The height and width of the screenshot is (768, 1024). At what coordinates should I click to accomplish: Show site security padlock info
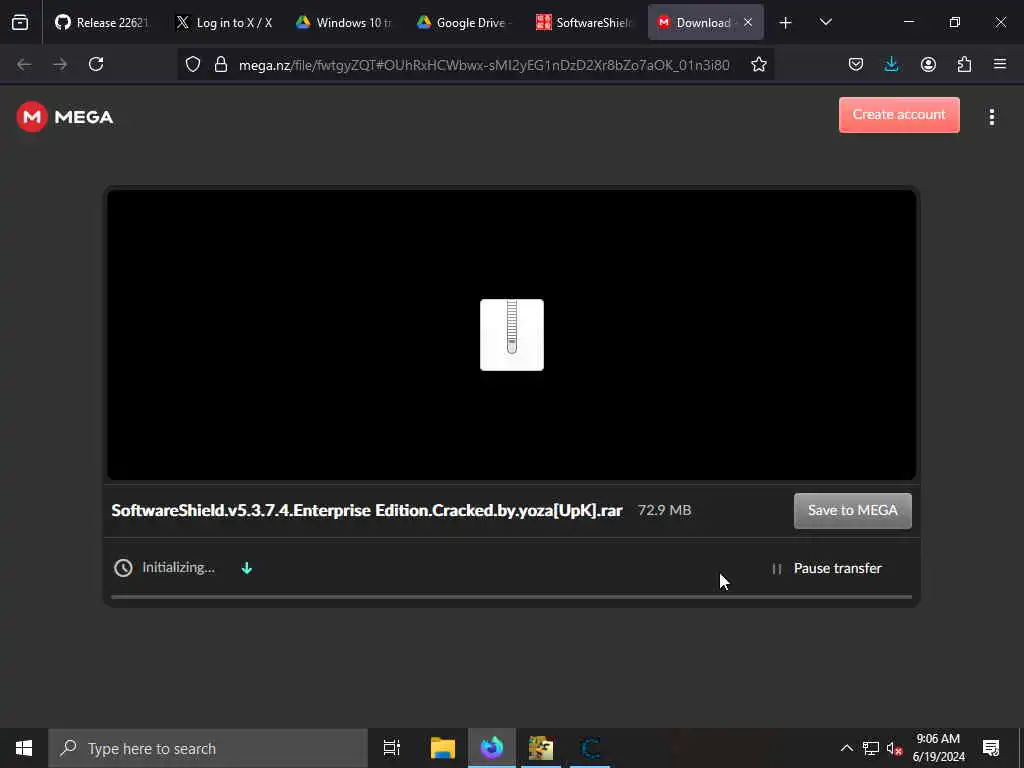point(221,64)
